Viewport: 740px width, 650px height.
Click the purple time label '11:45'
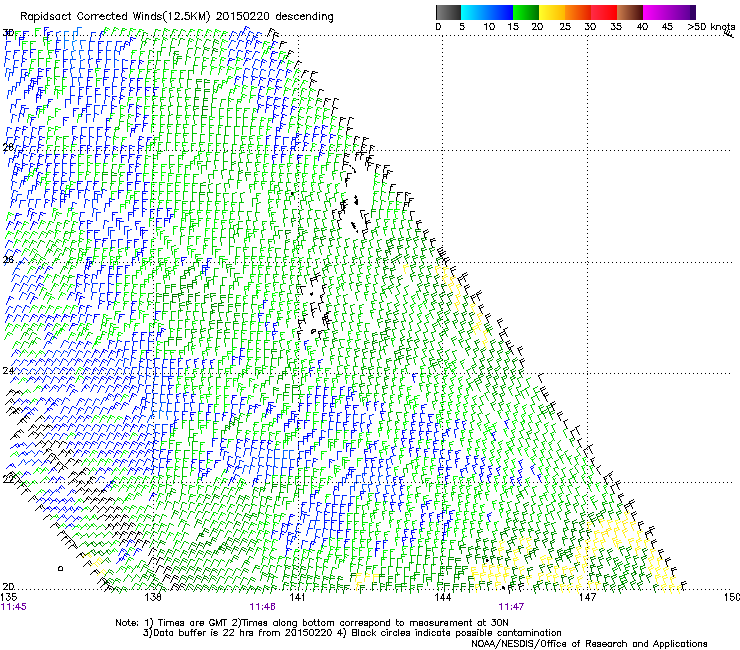[14, 607]
